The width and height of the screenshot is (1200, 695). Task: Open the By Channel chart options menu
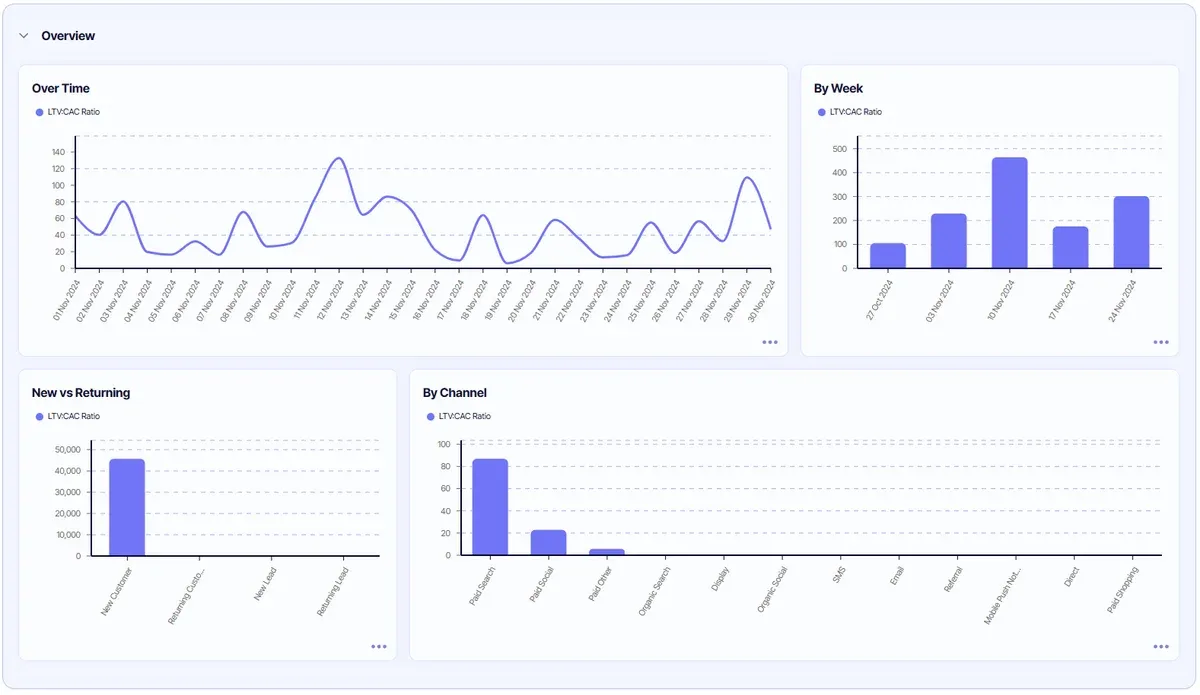tap(1161, 646)
